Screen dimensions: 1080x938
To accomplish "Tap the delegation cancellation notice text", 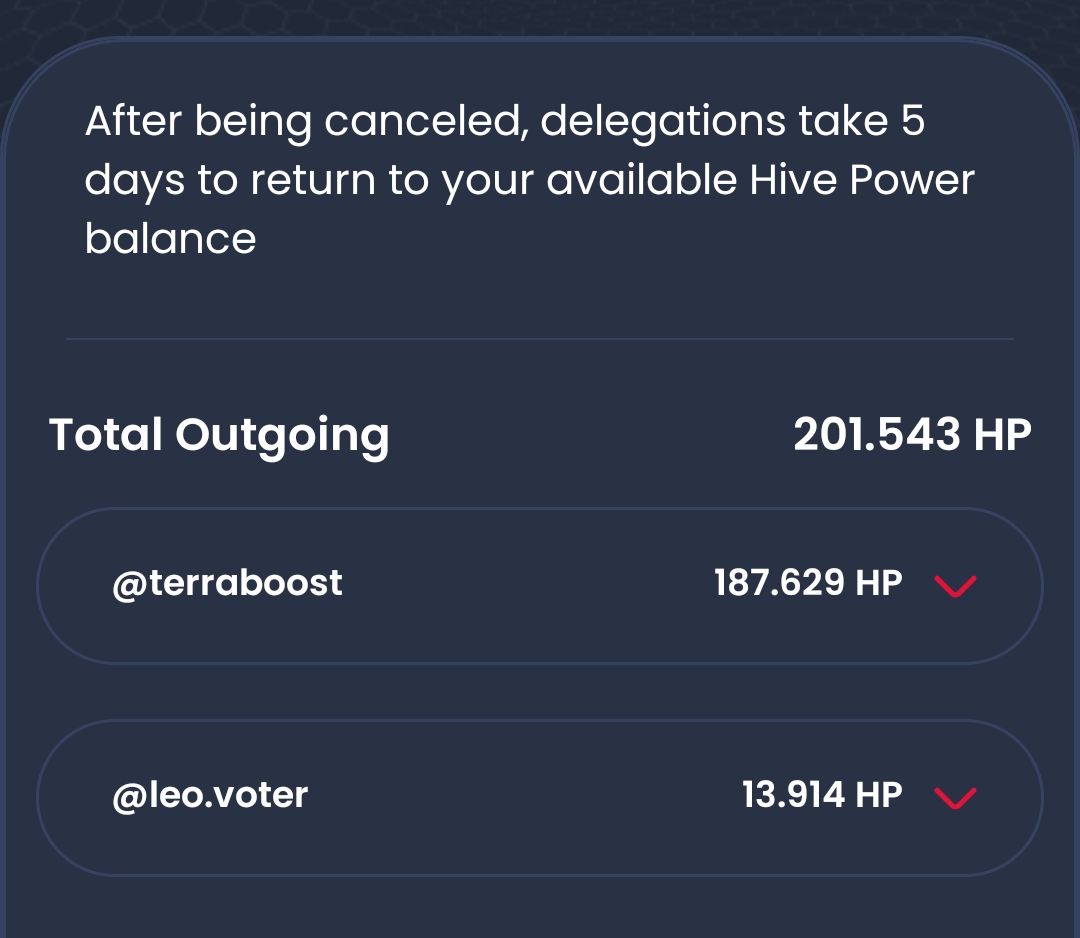I will click(529, 180).
